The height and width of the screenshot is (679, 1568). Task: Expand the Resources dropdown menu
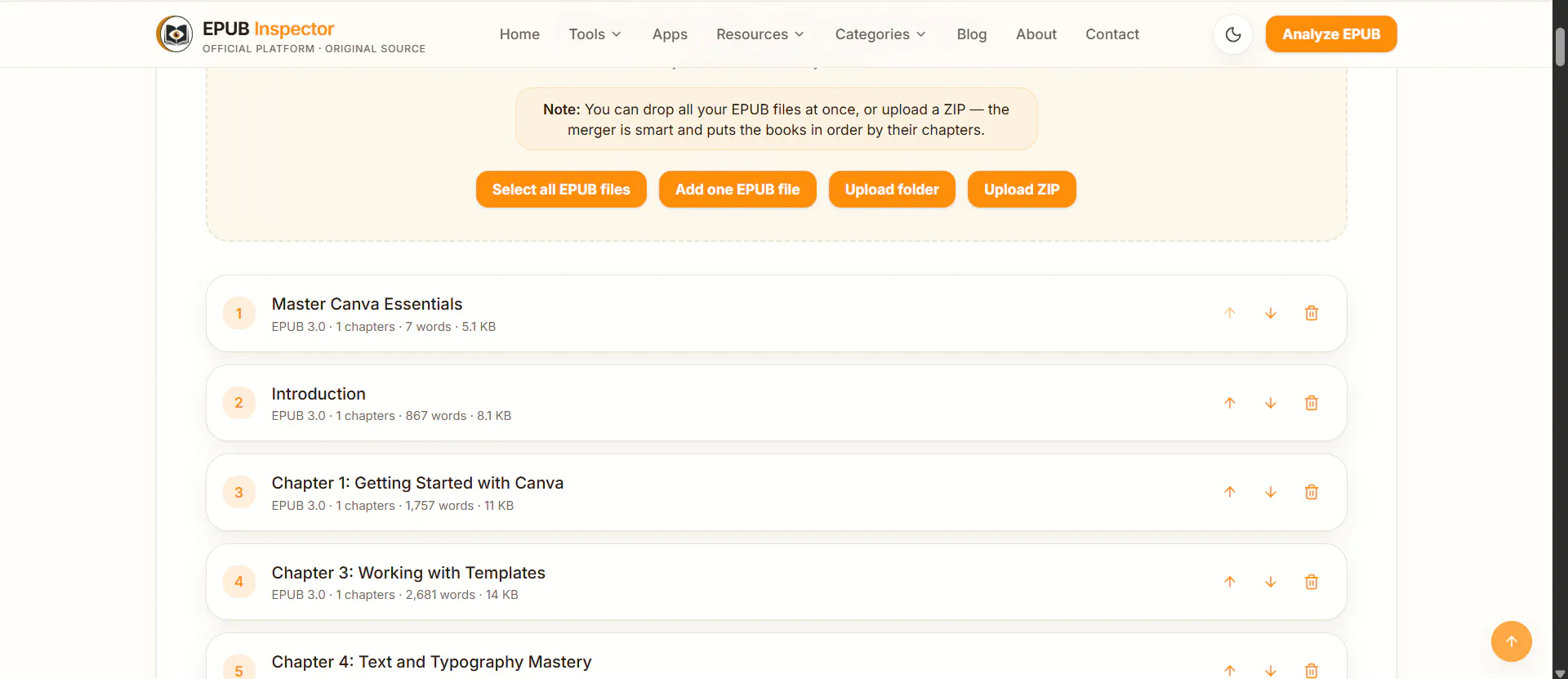pyautogui.click(x=760, y=34)
